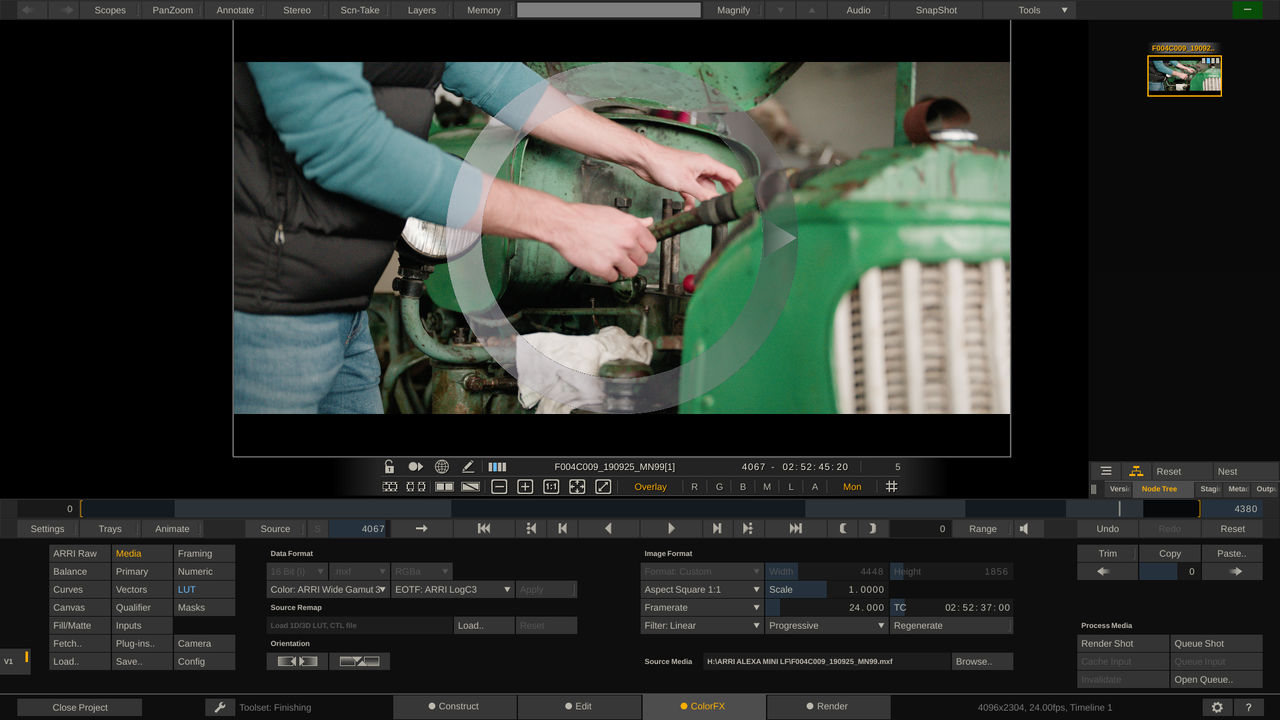Click the zoom in plus icon
The width and height of the screenshot is (1280, 720).
(525, 487)
